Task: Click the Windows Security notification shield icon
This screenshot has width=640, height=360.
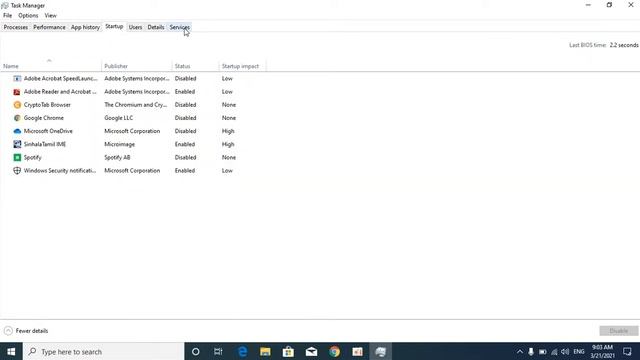Action: coord(17,171)
